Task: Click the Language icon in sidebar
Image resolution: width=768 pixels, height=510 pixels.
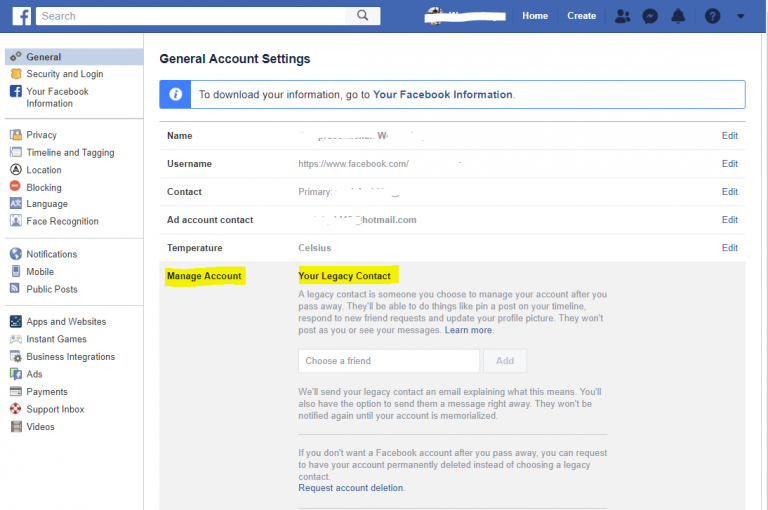Action: (16, 203)
